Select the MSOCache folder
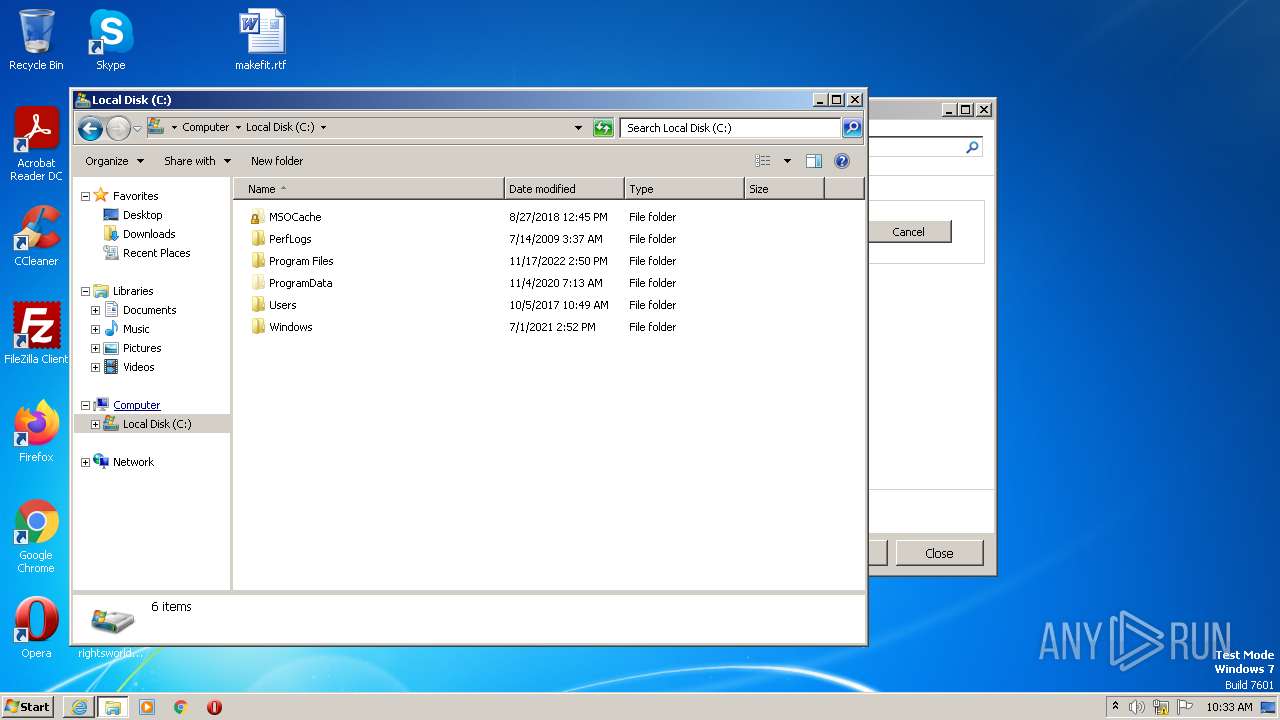This screenshot has width=1280, height=720. [x=295, y=217]
